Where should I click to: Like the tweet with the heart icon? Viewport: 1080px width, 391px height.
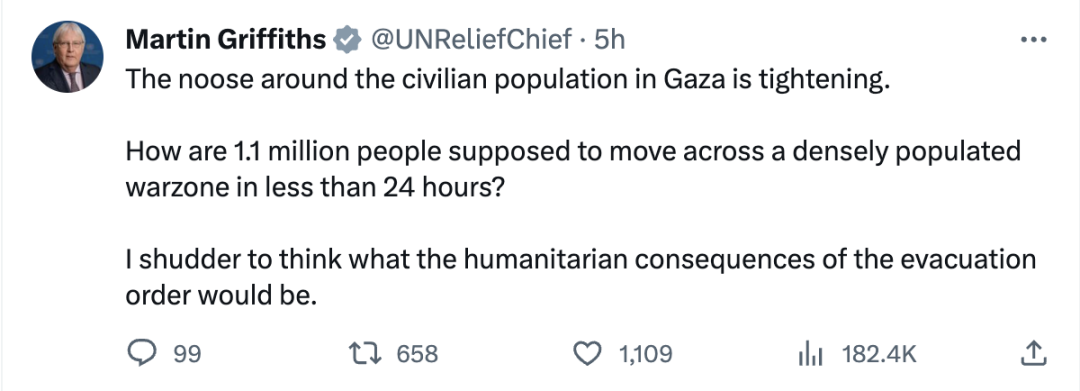click(x=588, y=354)
